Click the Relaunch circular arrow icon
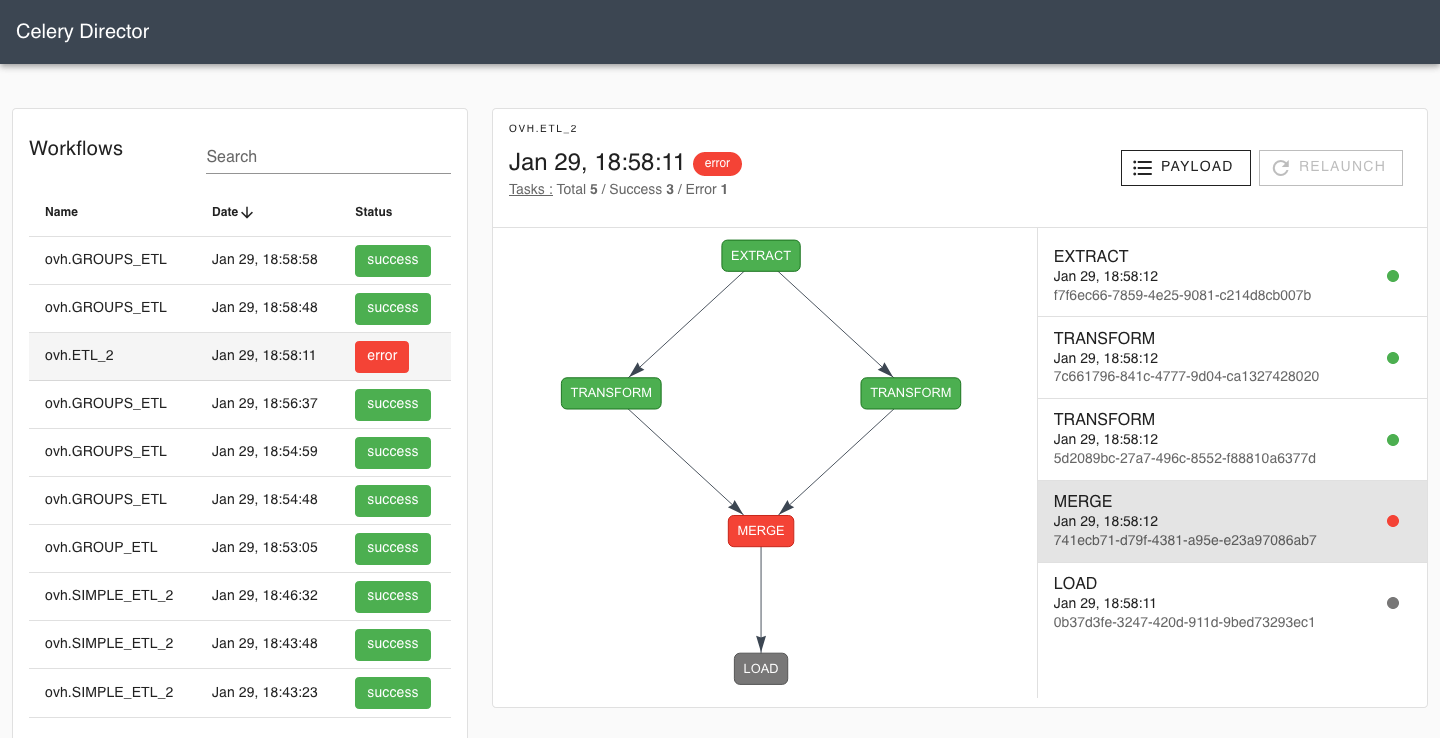The image size is (1440, 738). (1281, 167)
